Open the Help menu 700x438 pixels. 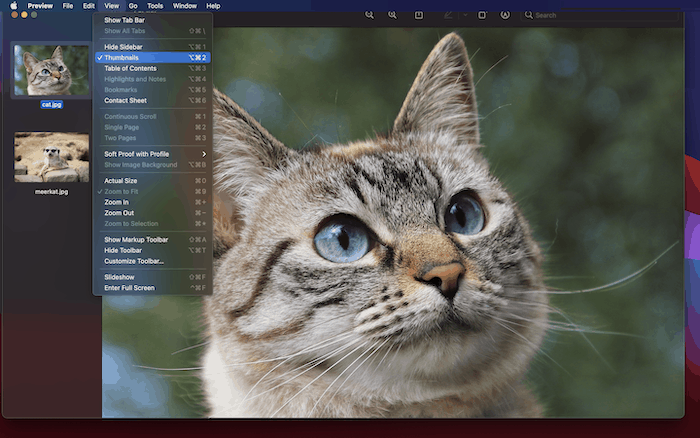click(213, 6)
